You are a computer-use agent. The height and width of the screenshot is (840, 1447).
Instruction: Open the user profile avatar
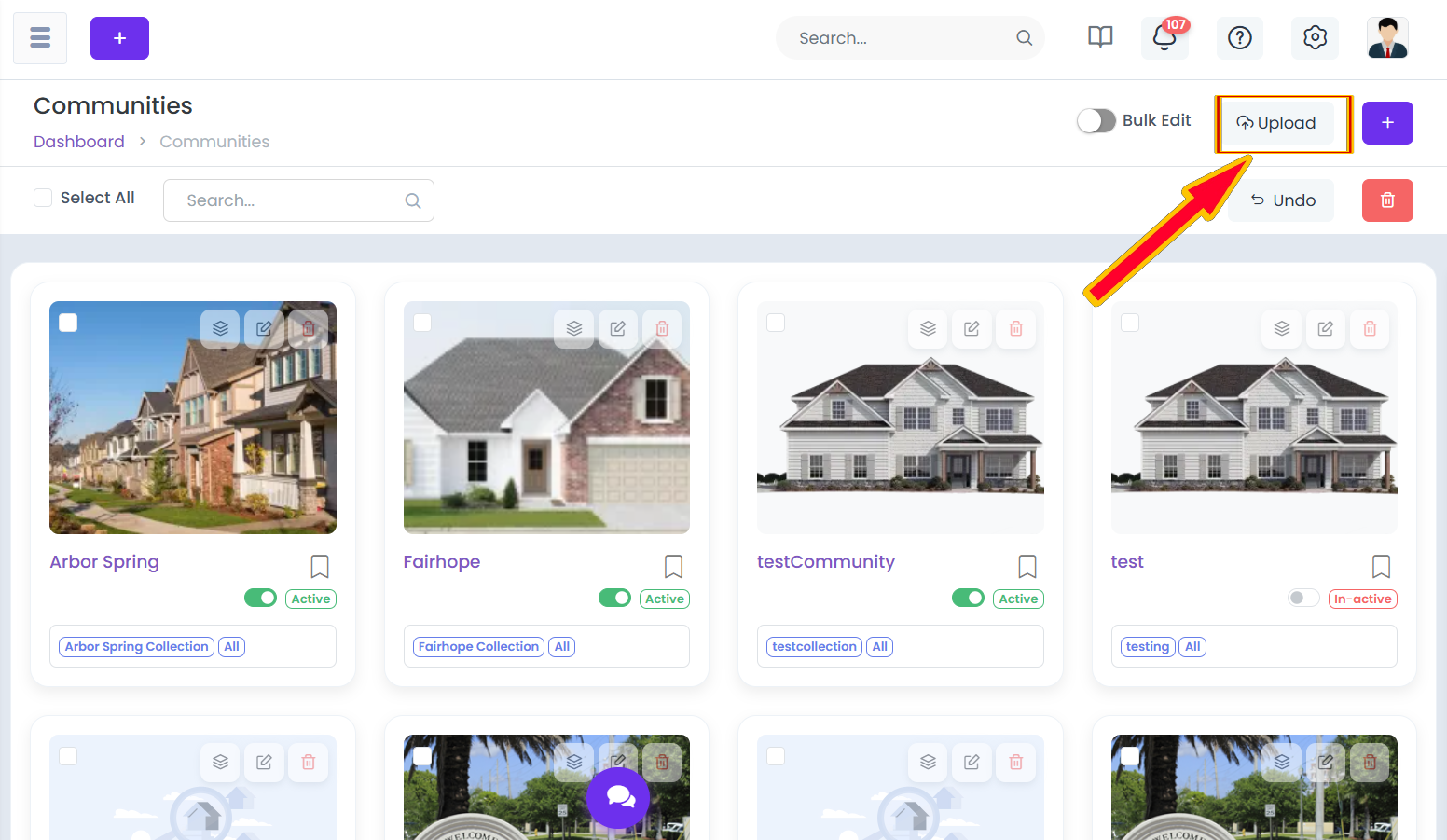[1387, 37]
